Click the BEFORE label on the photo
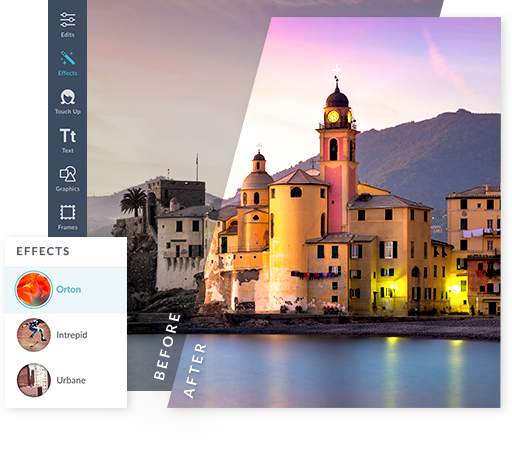This screenshot has height=450, width=512. tap(167, 346)
